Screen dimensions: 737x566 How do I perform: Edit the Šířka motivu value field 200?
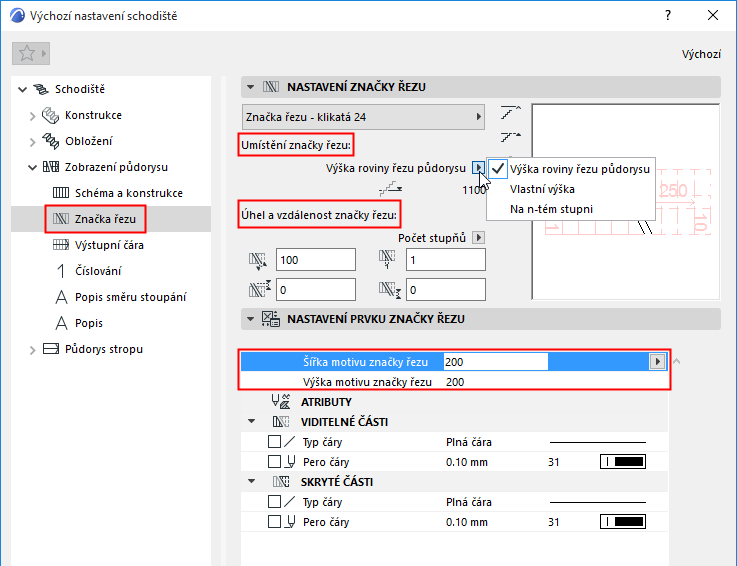(495, 362)
